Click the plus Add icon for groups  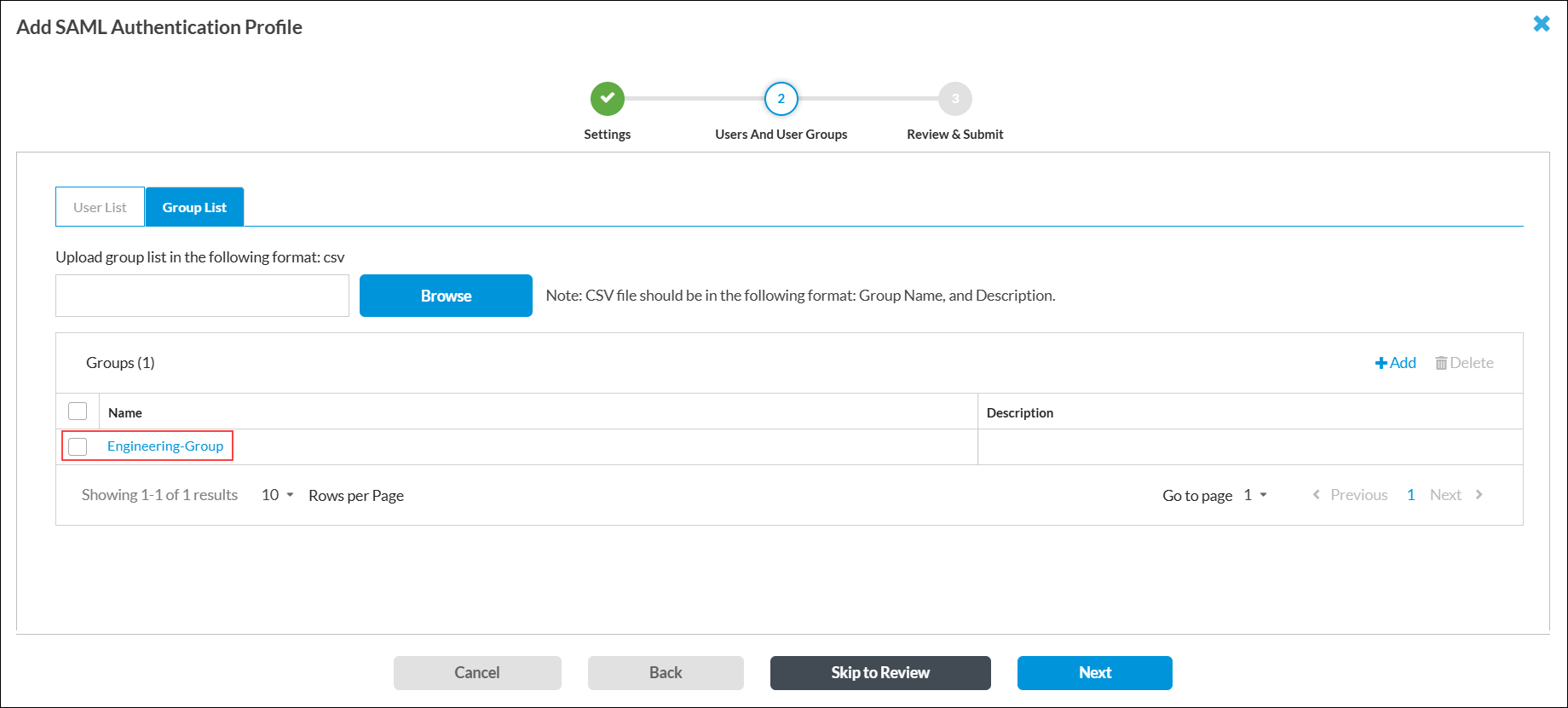[x=1381, y=363]
